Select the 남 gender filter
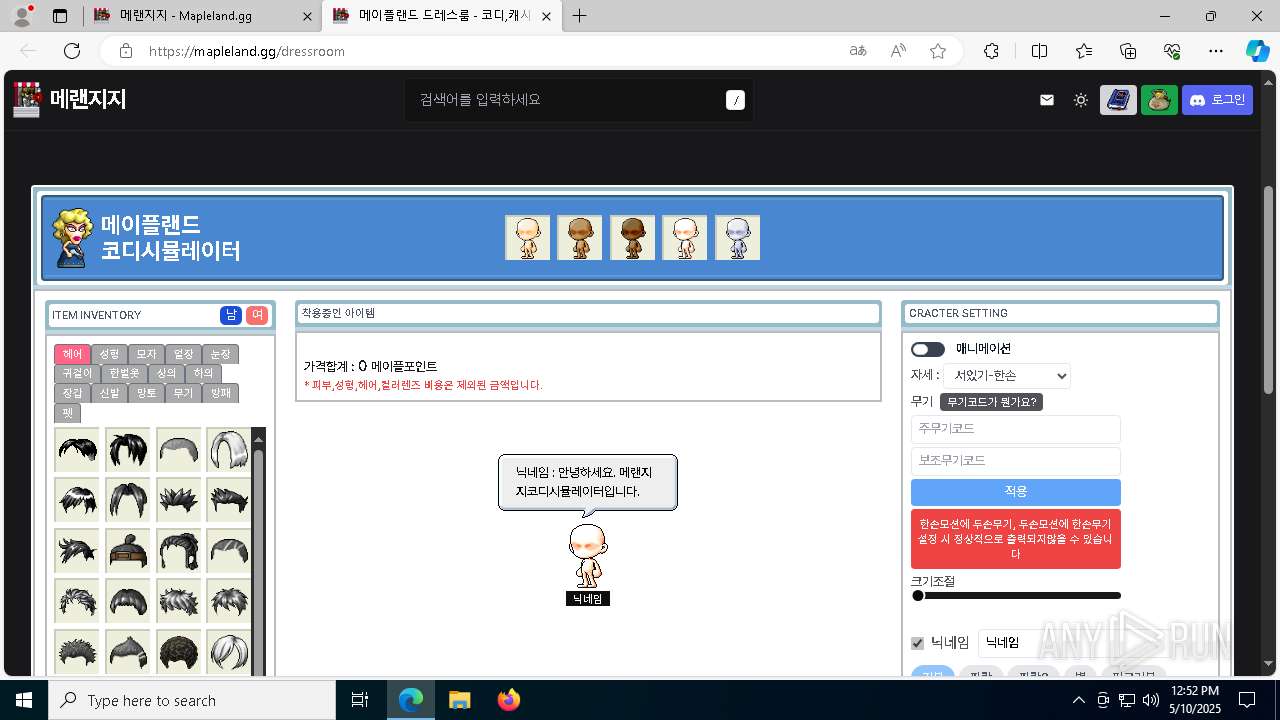1280x720 pixels. click(x=231, y=315)
